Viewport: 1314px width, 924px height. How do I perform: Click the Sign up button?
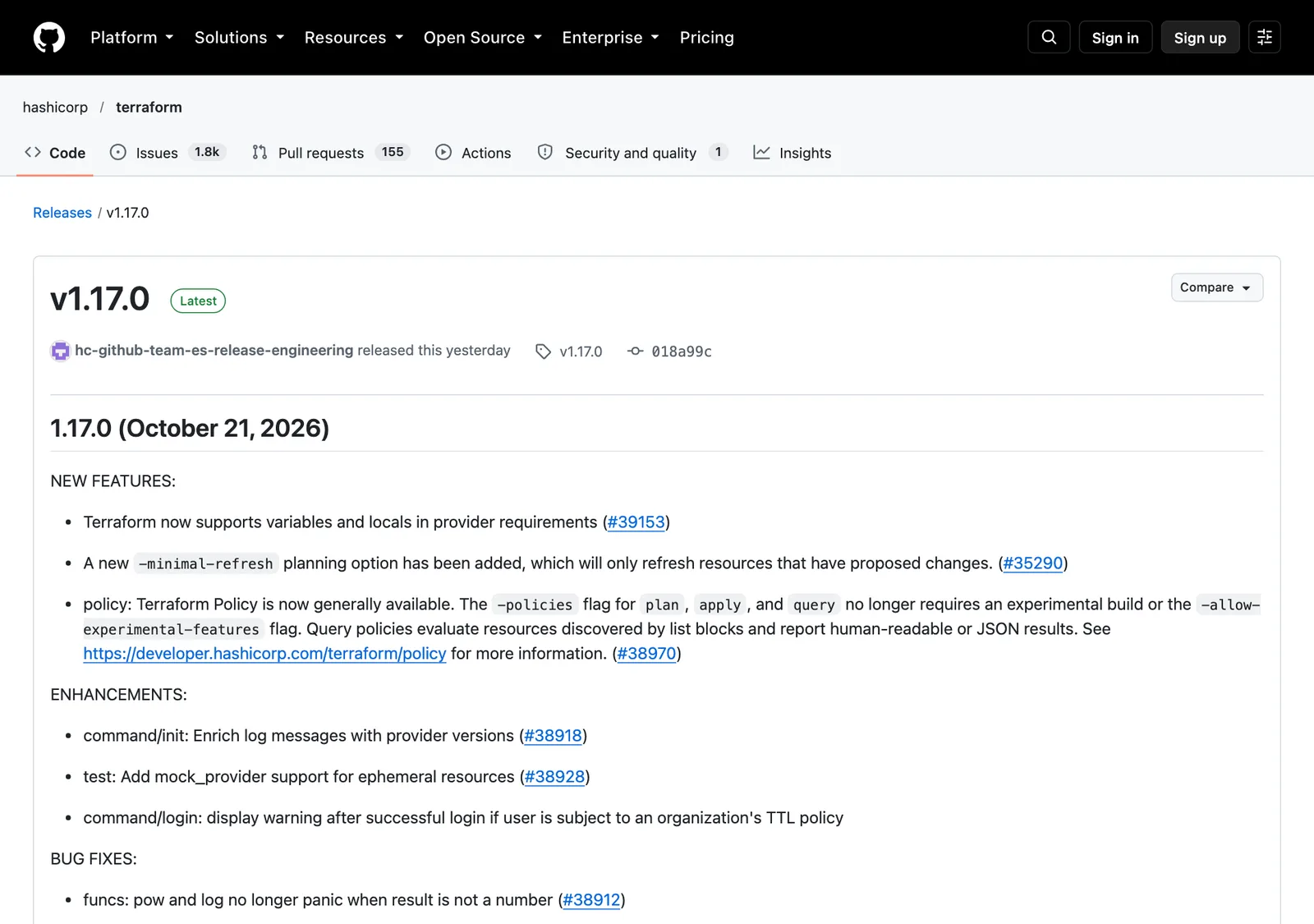click(1200, 38)
